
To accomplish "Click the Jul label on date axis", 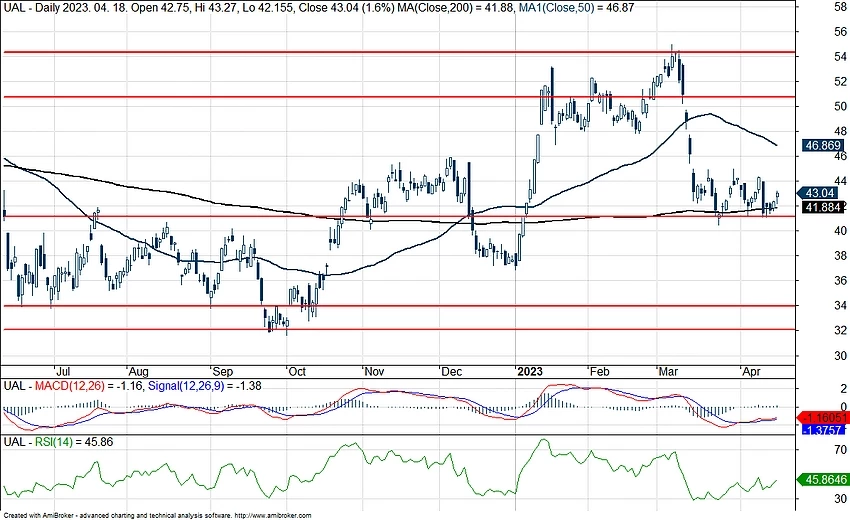I will coord(63,371).
